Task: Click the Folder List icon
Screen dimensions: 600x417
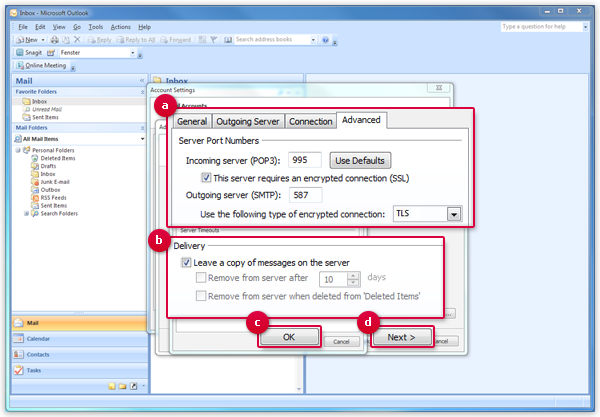Action: click(x=122, y=386)
